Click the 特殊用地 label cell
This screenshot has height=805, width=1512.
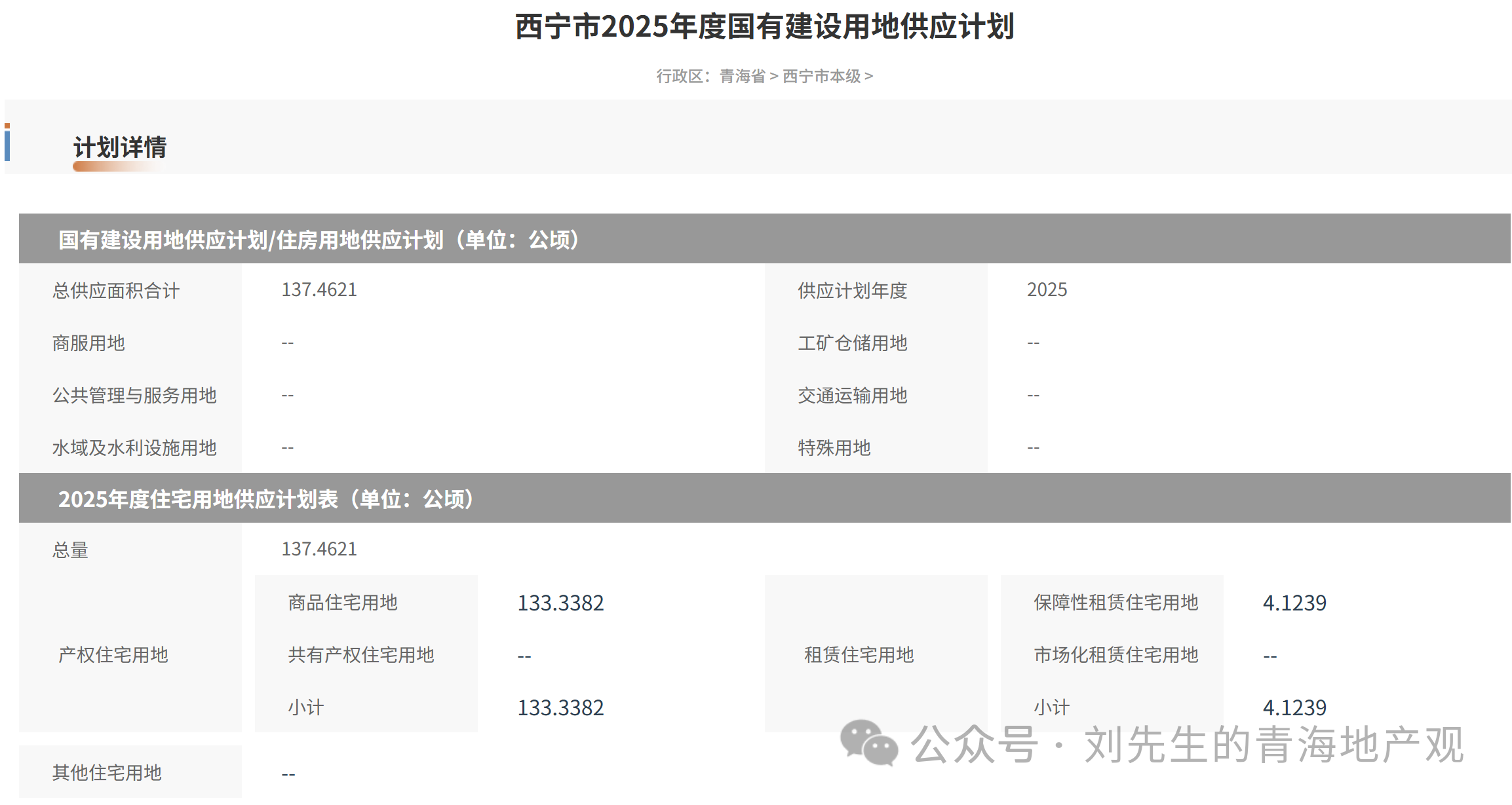(834, 447)
